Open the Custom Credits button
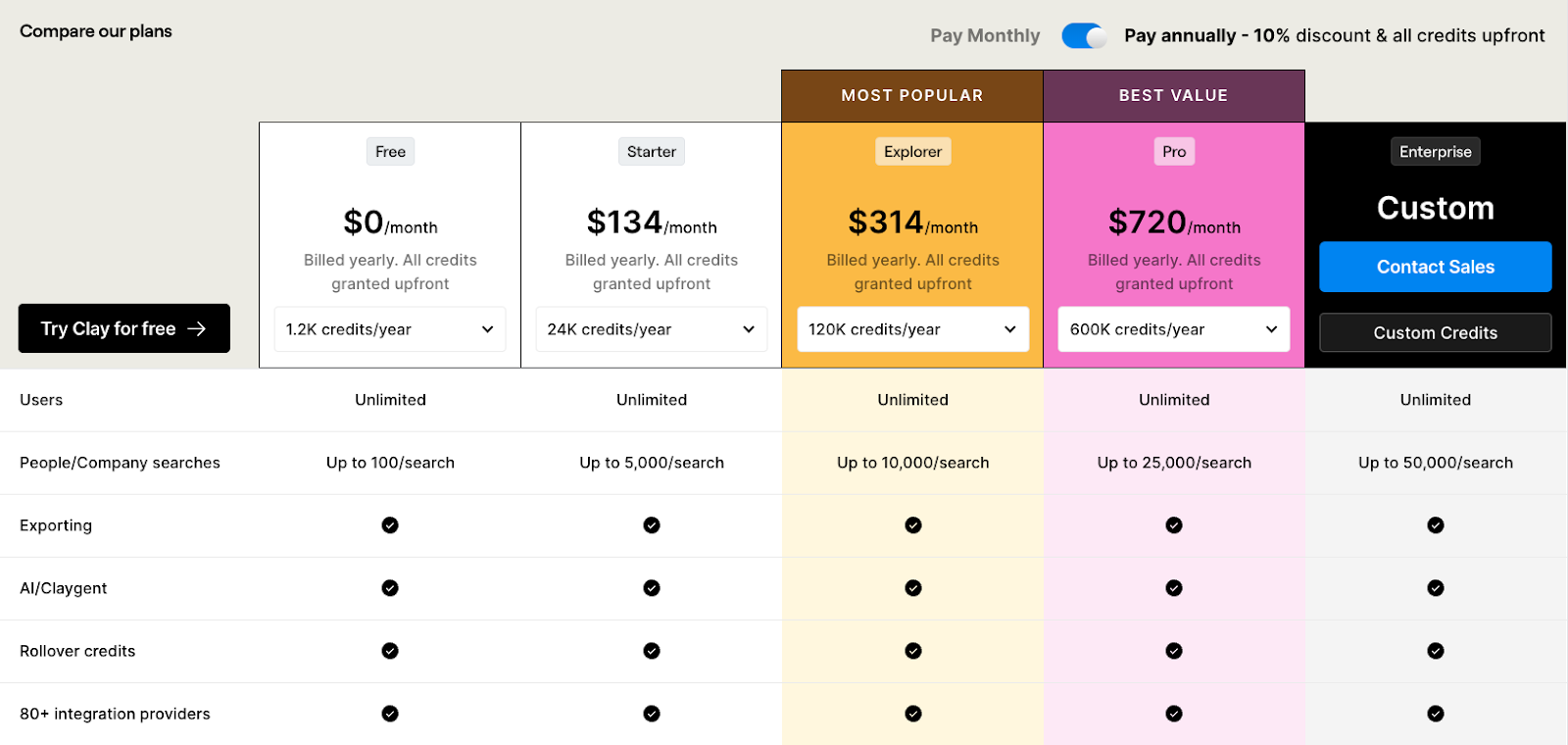This screenshot has width=1568, height=745. point(1436,332)
